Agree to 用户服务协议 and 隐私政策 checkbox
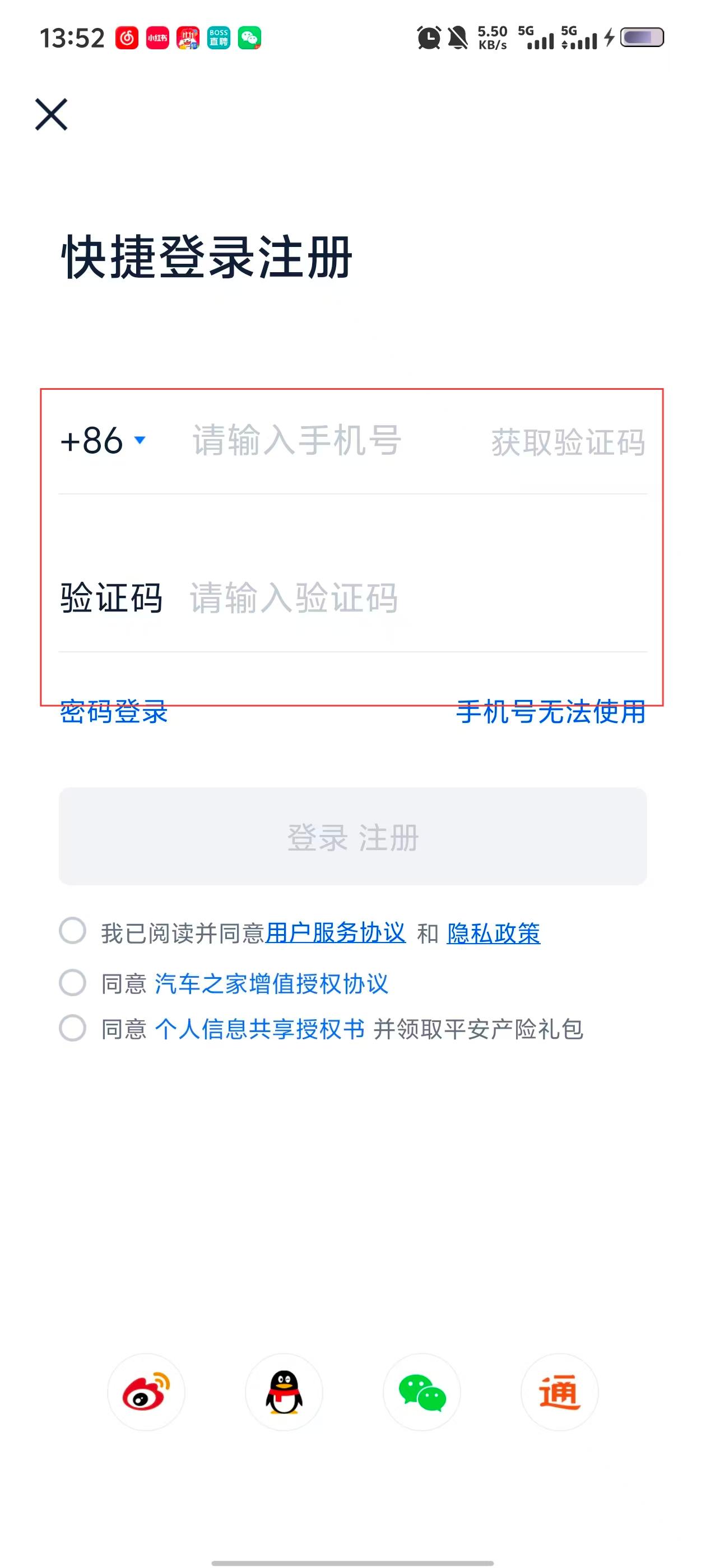The width and height of the screenshot is (706, 1568). [72, 931]
